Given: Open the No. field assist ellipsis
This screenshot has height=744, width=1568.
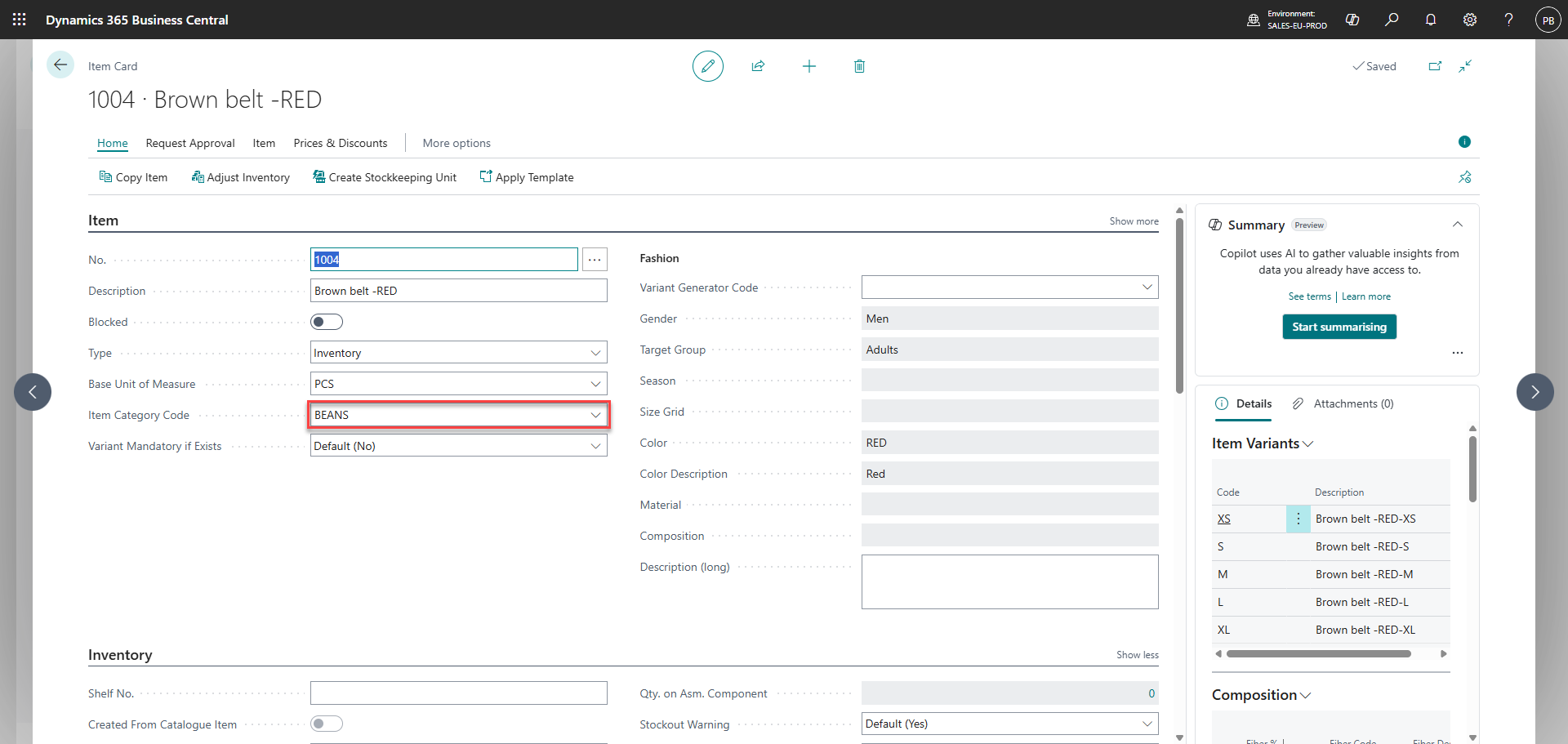Looking at the screenshot, I should click(x=595, y=260).
